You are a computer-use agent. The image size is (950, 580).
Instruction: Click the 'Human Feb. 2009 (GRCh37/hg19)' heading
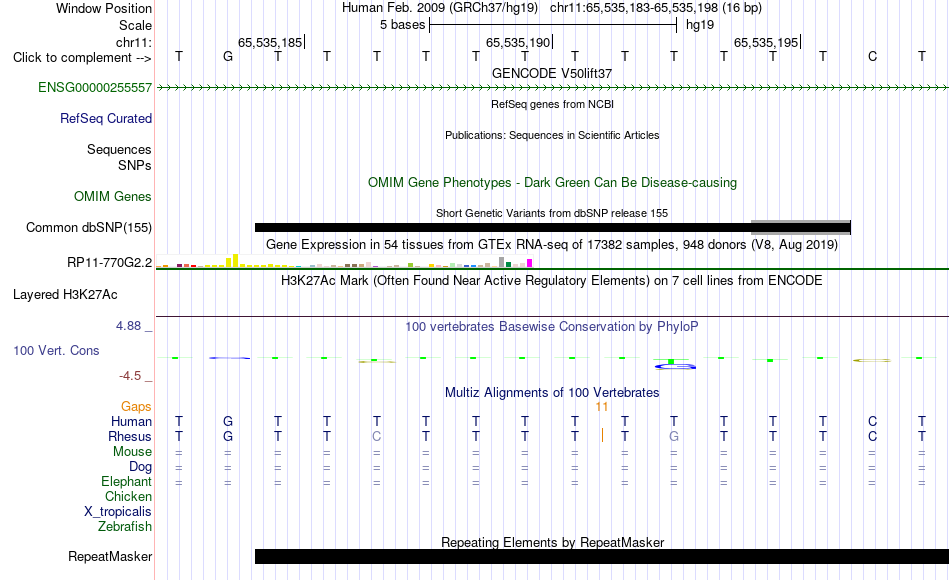[440, 8]
